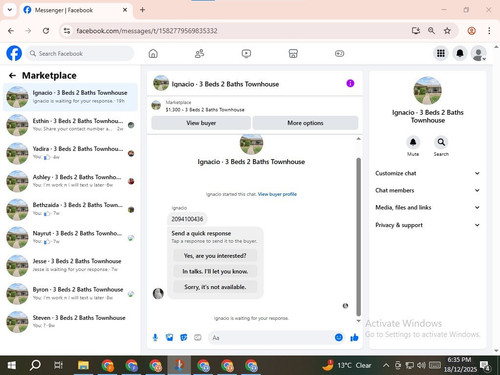
Task: Record a voice clip with microphone icon
Action: pyautogui.click(x=155, y=338)
